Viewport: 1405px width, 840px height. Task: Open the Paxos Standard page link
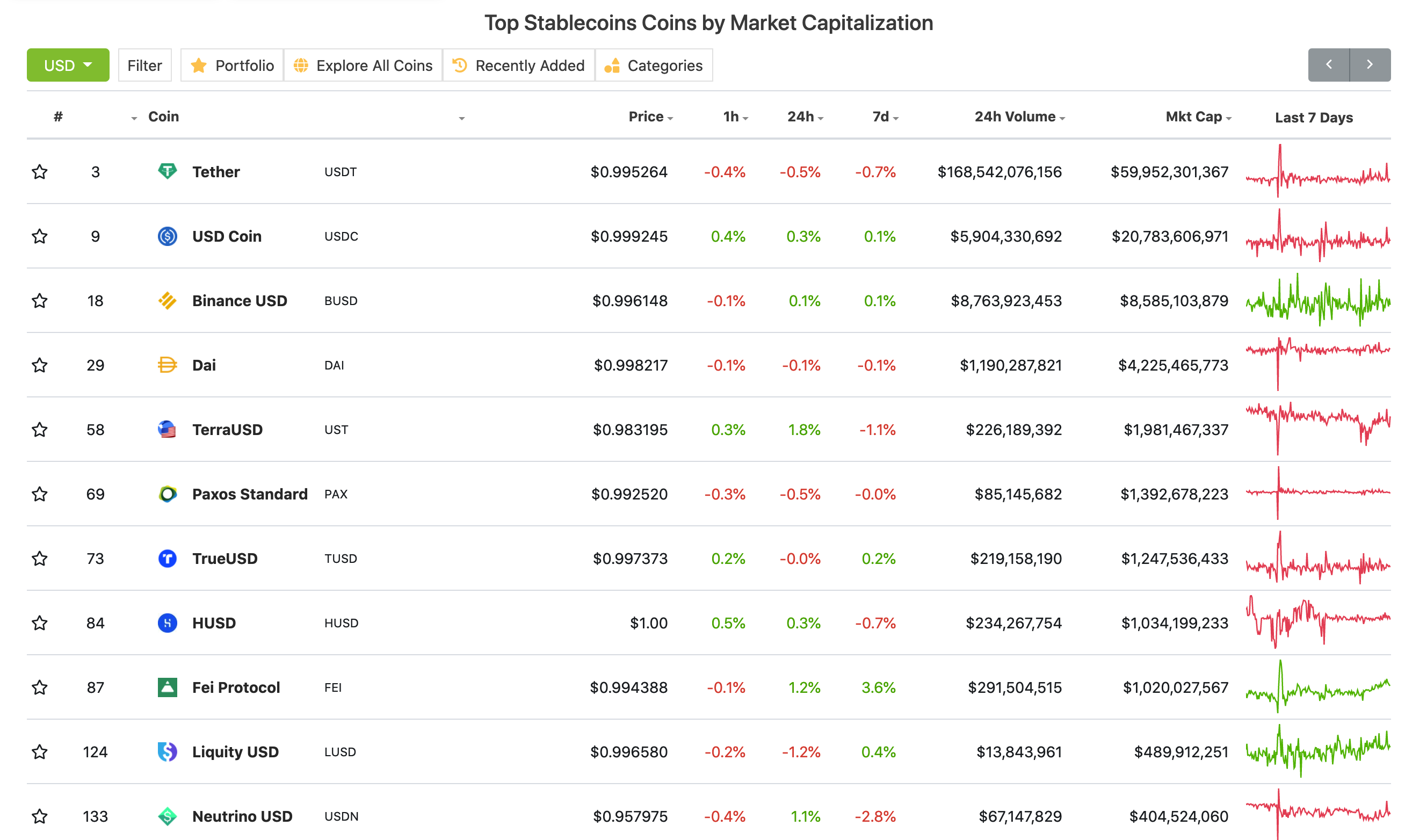(x=250, y=494)
